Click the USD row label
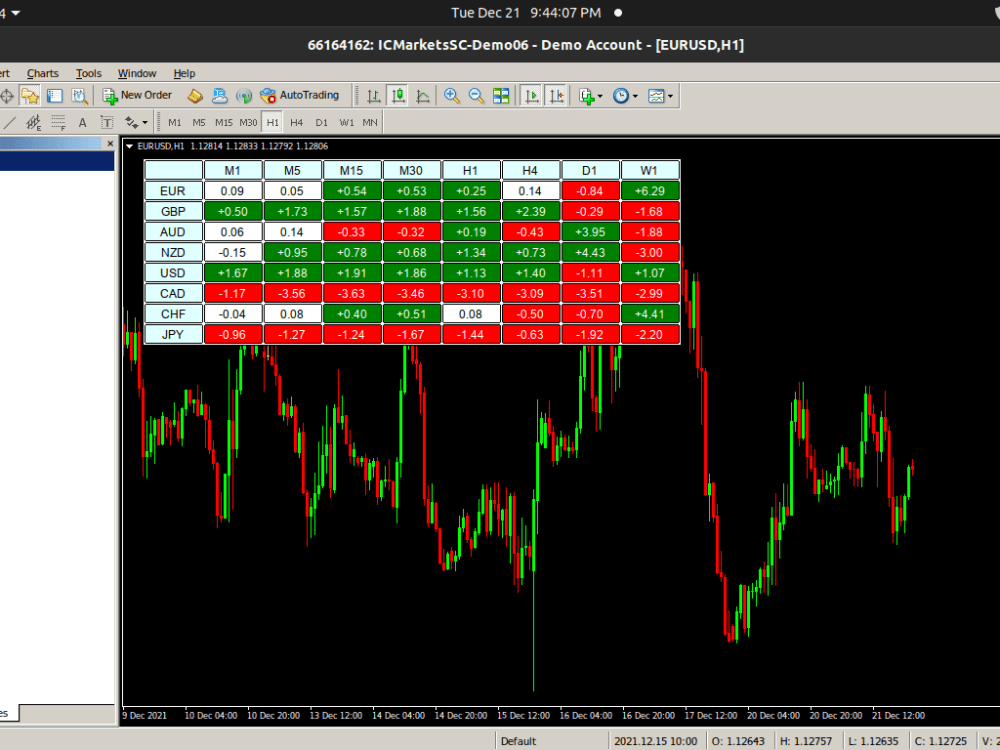Screen dimensions: 1000x750 point(173,273)
